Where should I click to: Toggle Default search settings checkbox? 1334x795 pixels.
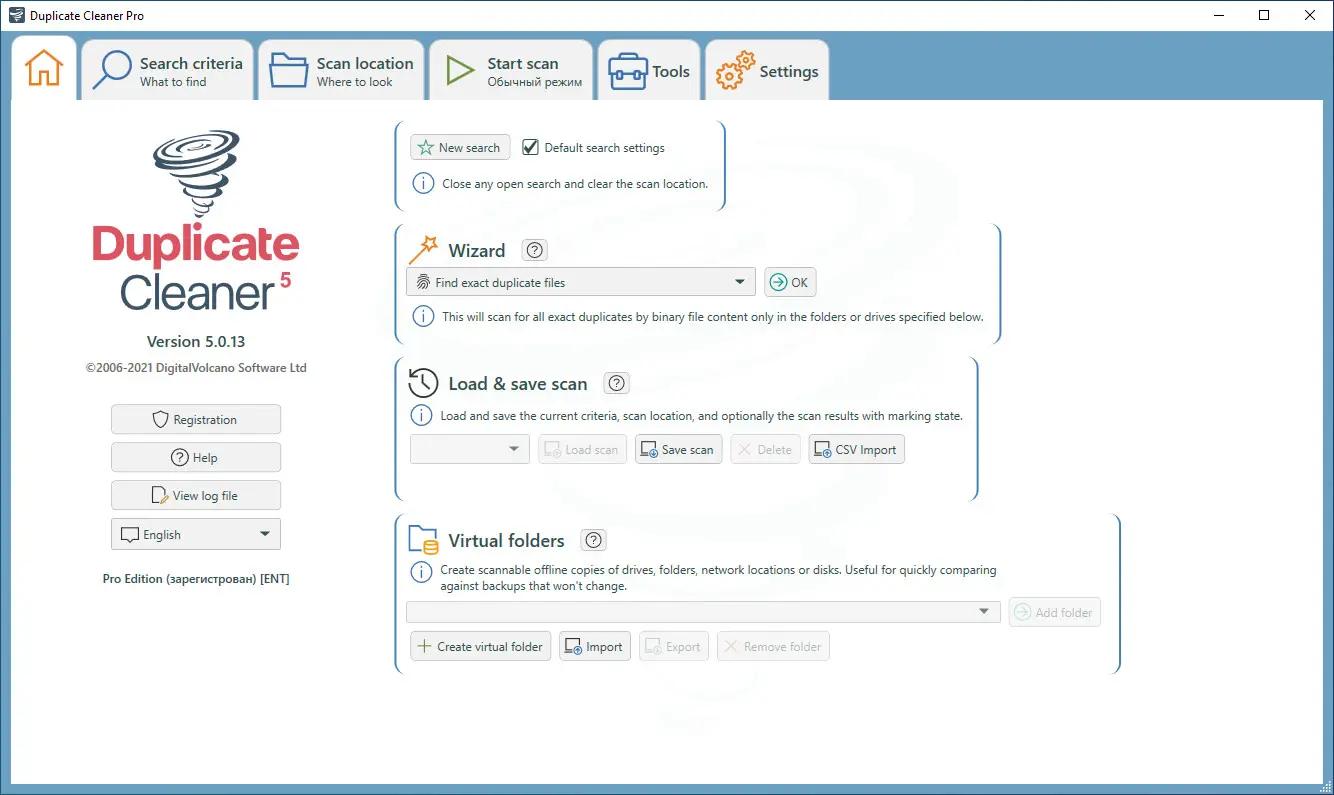point(531,147)
